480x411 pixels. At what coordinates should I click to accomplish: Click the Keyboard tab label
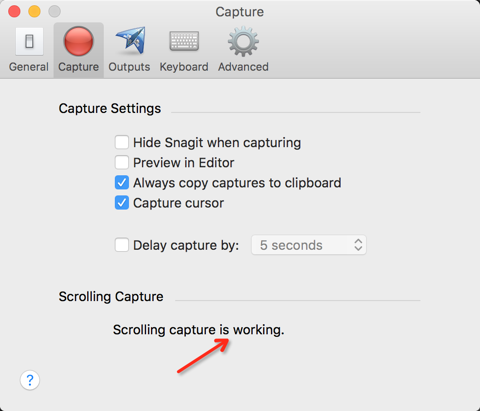tap(184, 67)
